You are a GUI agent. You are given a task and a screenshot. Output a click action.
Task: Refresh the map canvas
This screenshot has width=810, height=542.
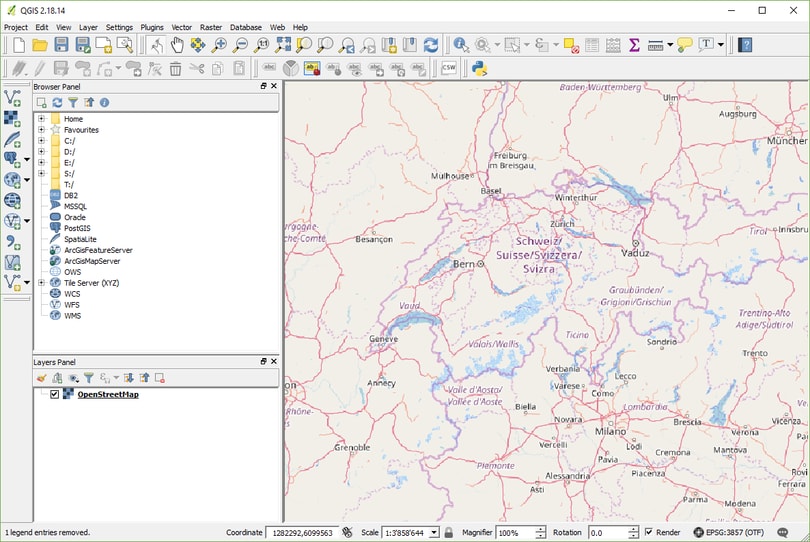pyautogui.click(x=431, y=45)
